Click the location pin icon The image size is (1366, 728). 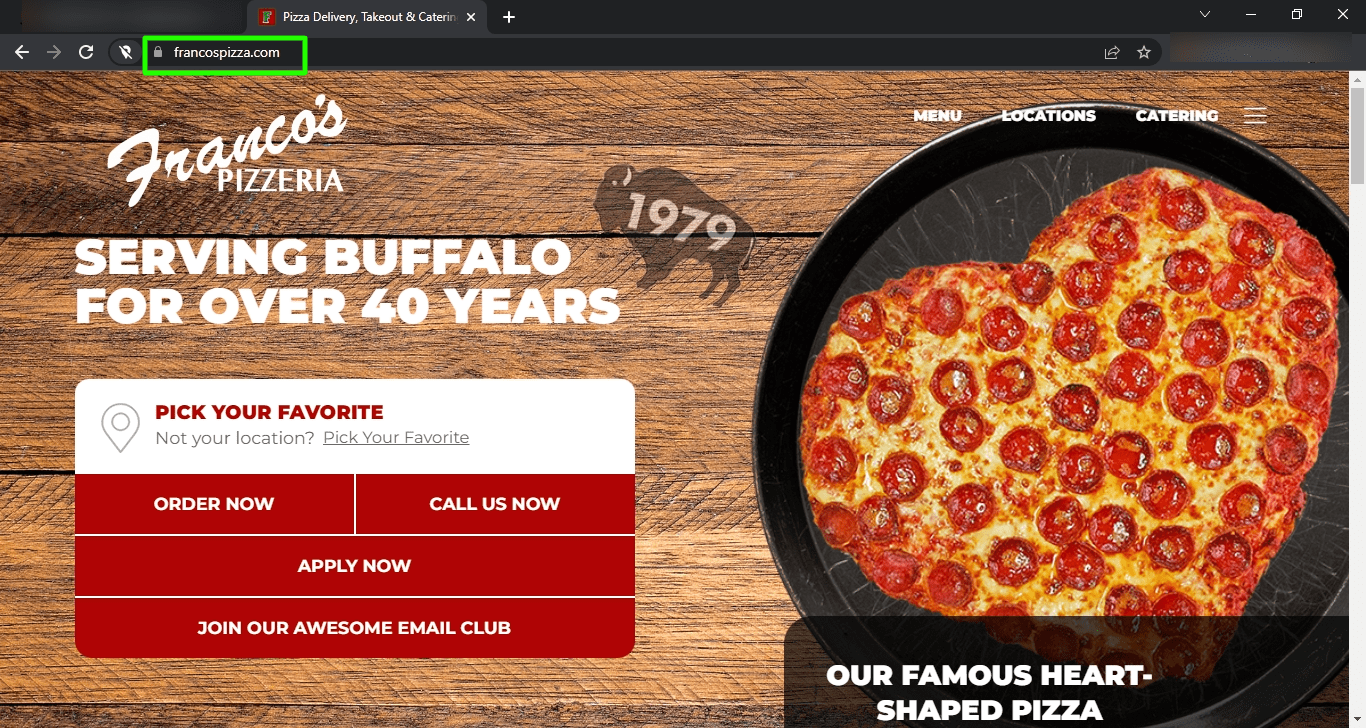tap(120, 427)
